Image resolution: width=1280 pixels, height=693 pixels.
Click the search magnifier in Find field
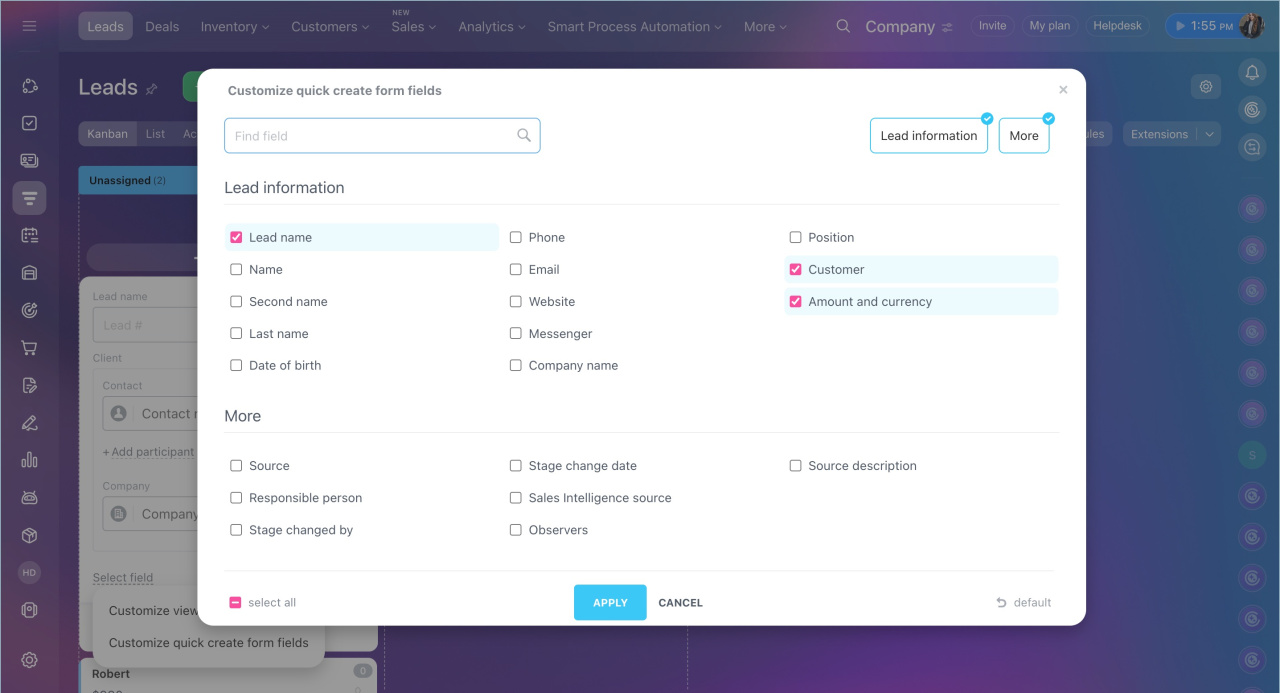pyautogui.click(x=523, y=136)
